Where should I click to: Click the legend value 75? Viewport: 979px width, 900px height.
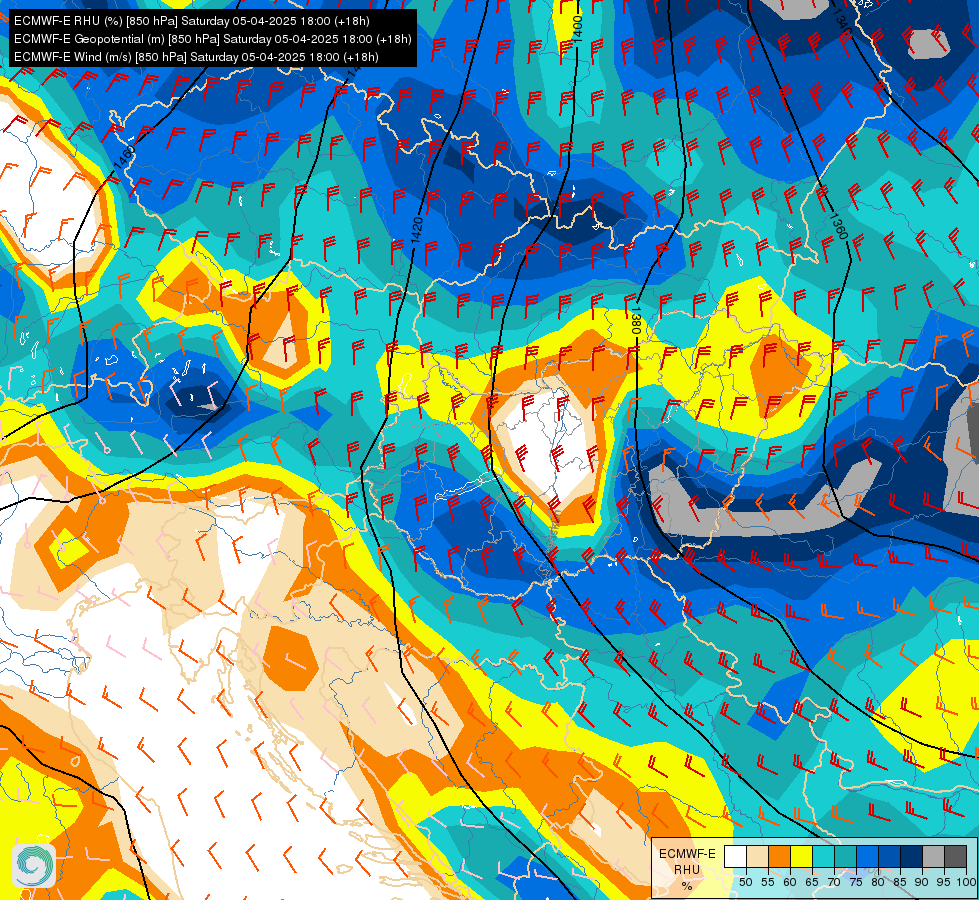coord(856,882)
